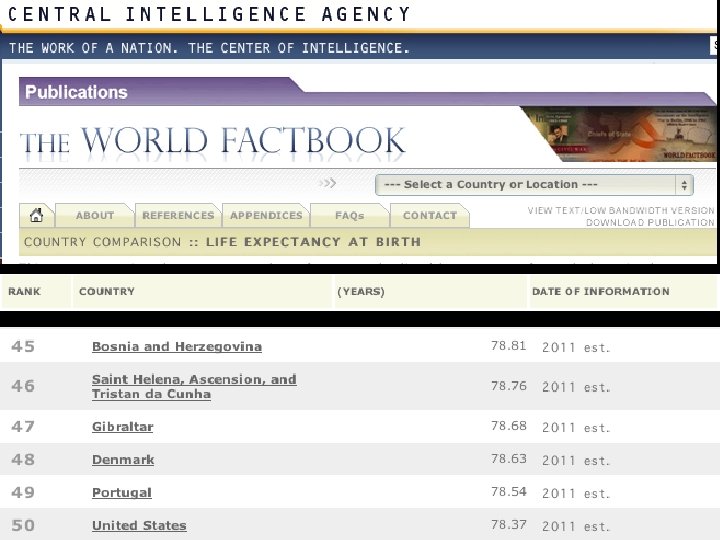Open the Gibraltar country link
Viewport: 720px width, 540px height.
(123, 427)
